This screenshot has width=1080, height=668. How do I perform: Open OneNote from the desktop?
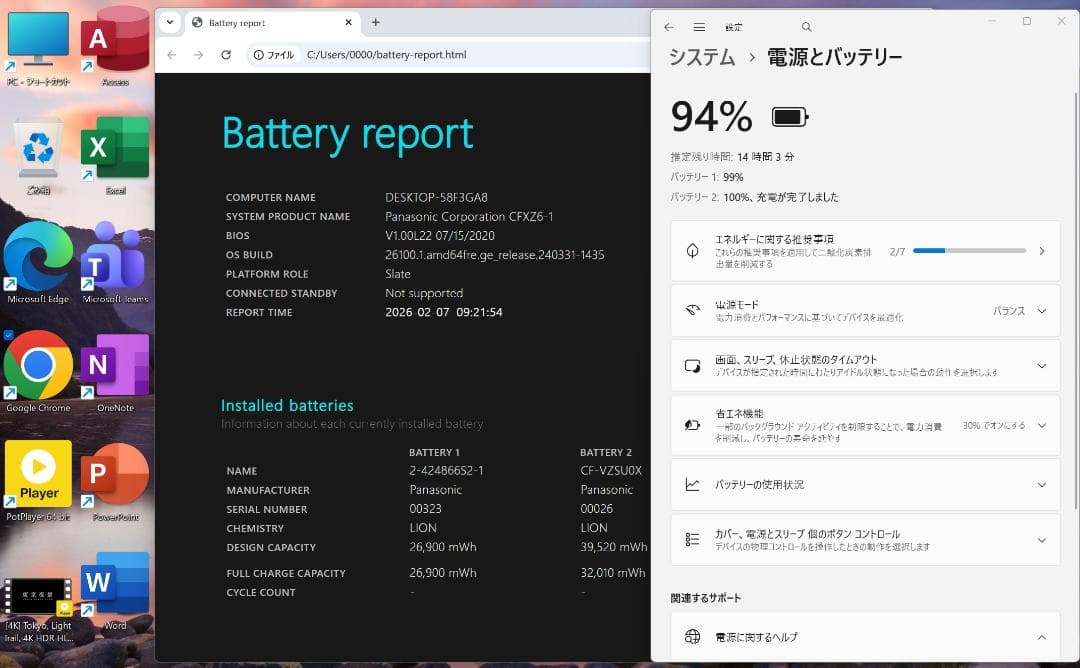click(x=115, y=365)
